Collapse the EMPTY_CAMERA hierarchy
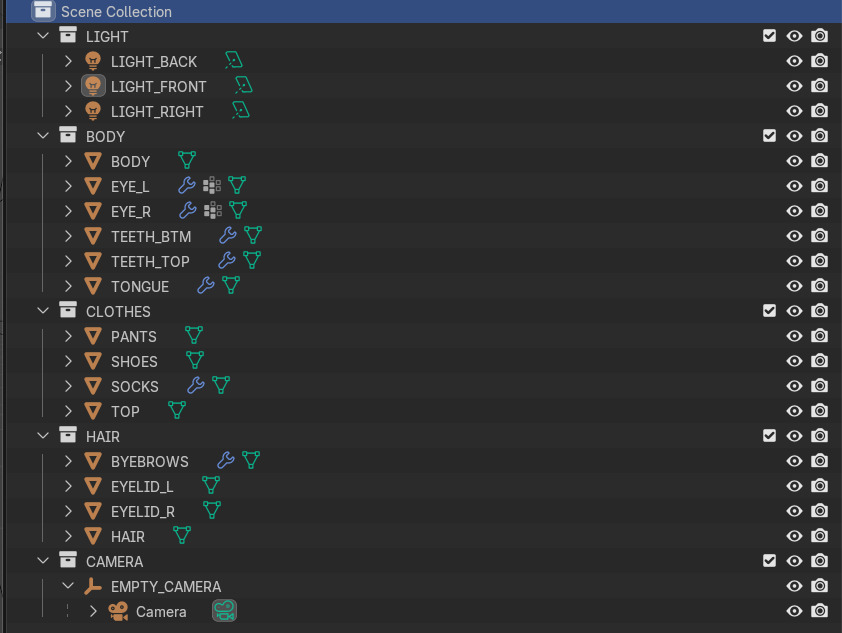 [68, 586]
